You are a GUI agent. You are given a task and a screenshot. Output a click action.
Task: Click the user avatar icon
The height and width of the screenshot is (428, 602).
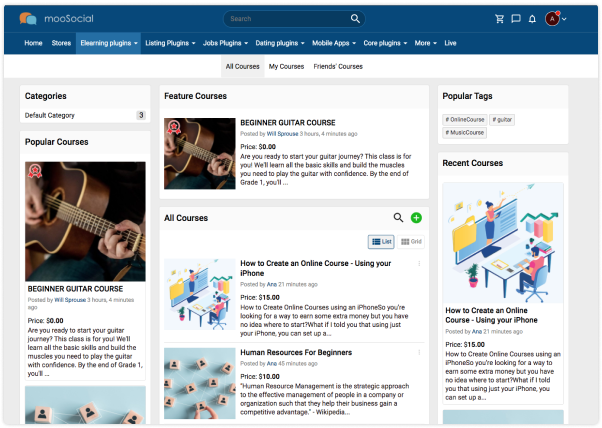point(552,19)
